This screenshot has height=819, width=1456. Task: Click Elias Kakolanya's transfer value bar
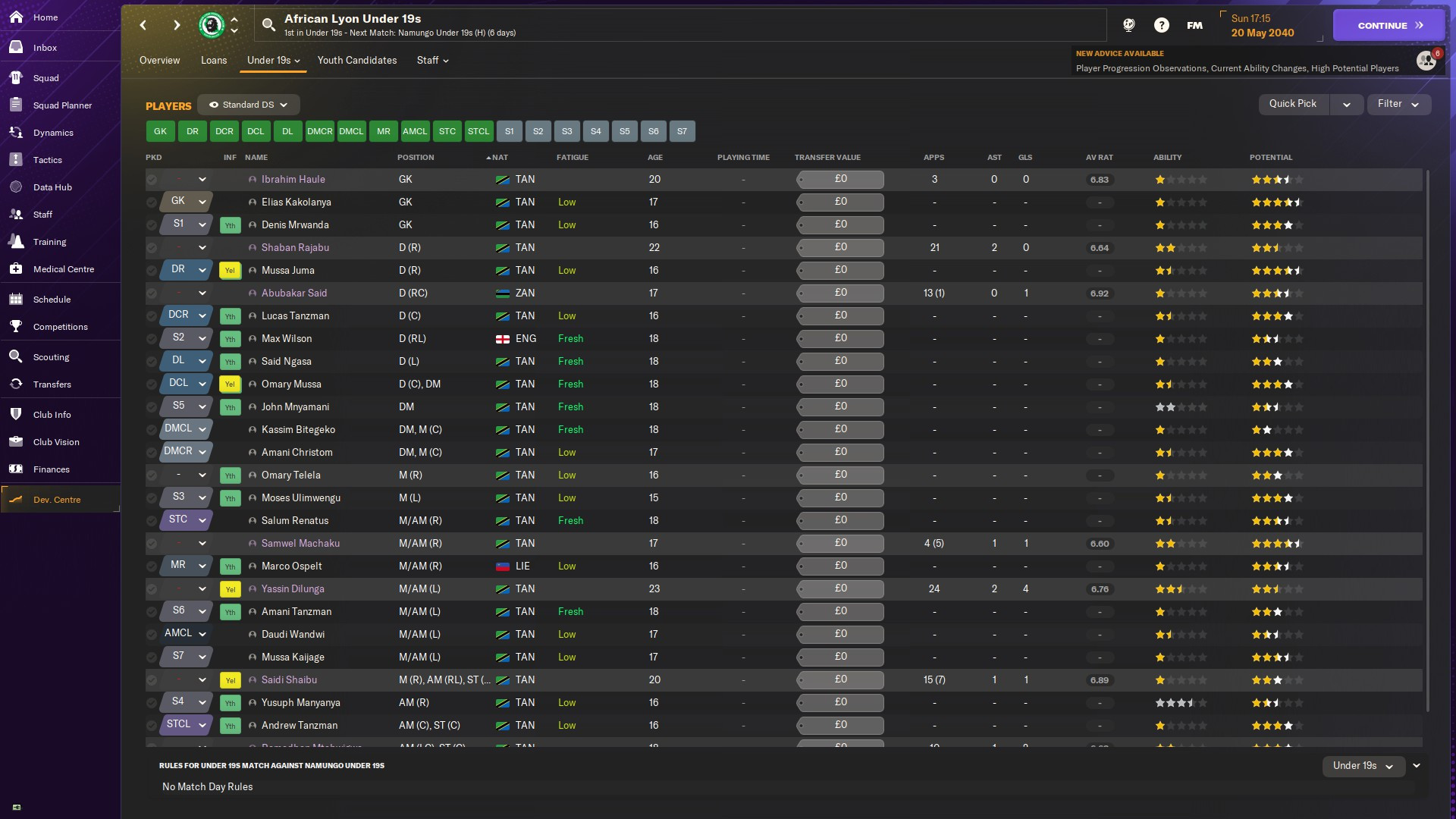[x=840, y=202]
